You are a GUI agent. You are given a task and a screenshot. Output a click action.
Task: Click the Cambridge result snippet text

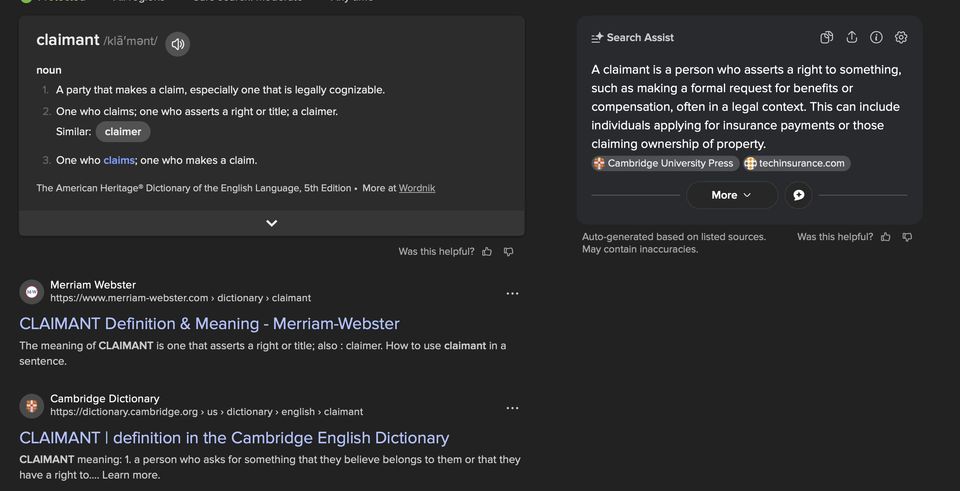coord(270,467)
